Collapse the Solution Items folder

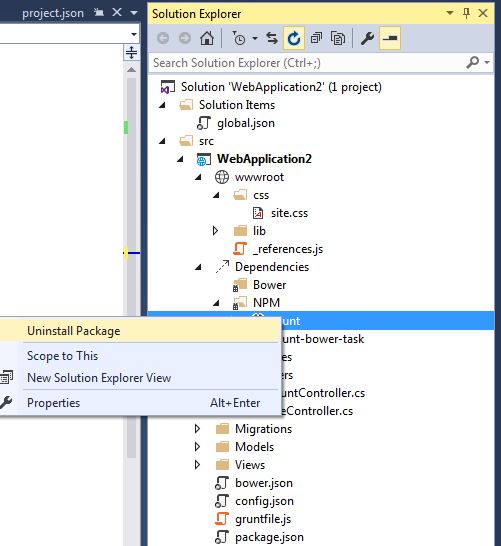pos(162,105)
